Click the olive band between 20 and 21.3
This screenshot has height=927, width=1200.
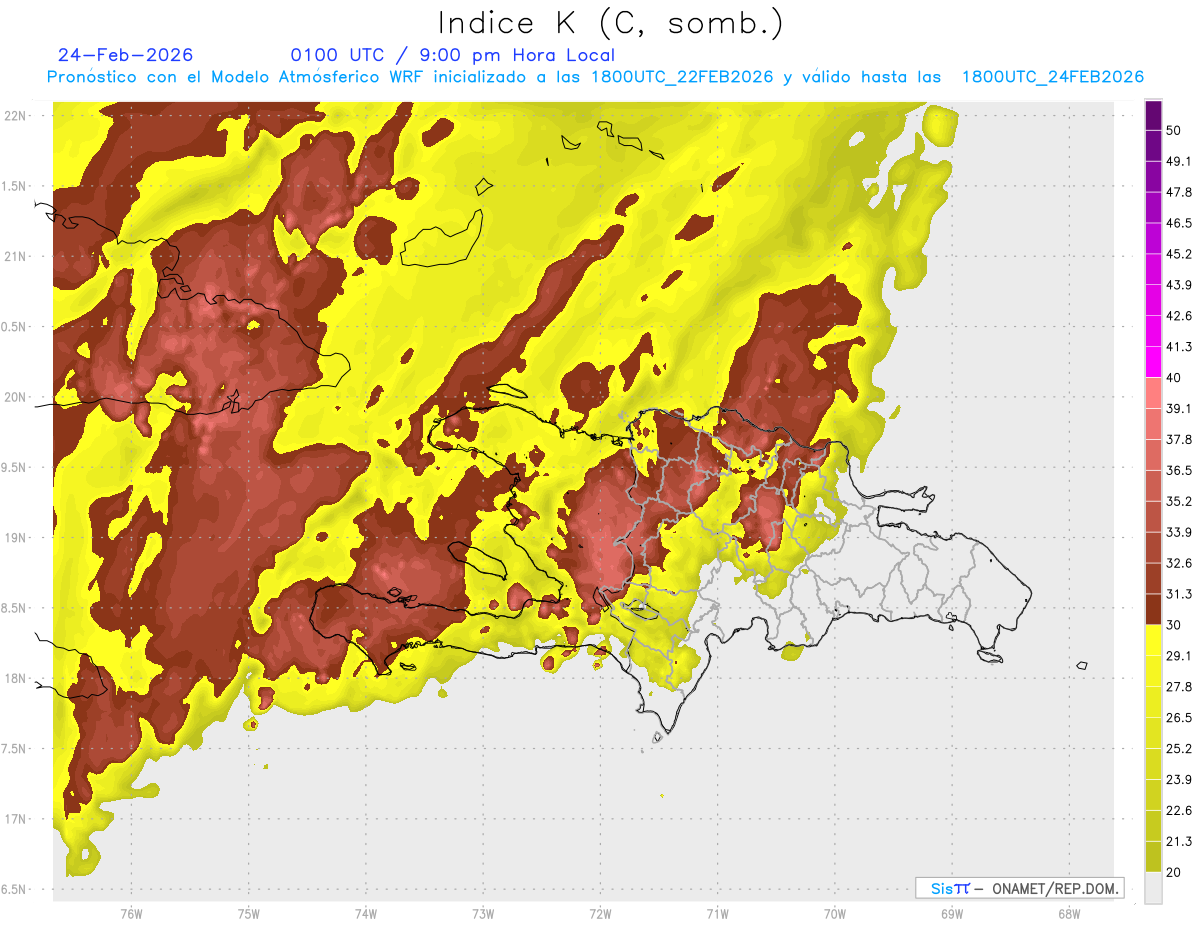pos(1153,857)
